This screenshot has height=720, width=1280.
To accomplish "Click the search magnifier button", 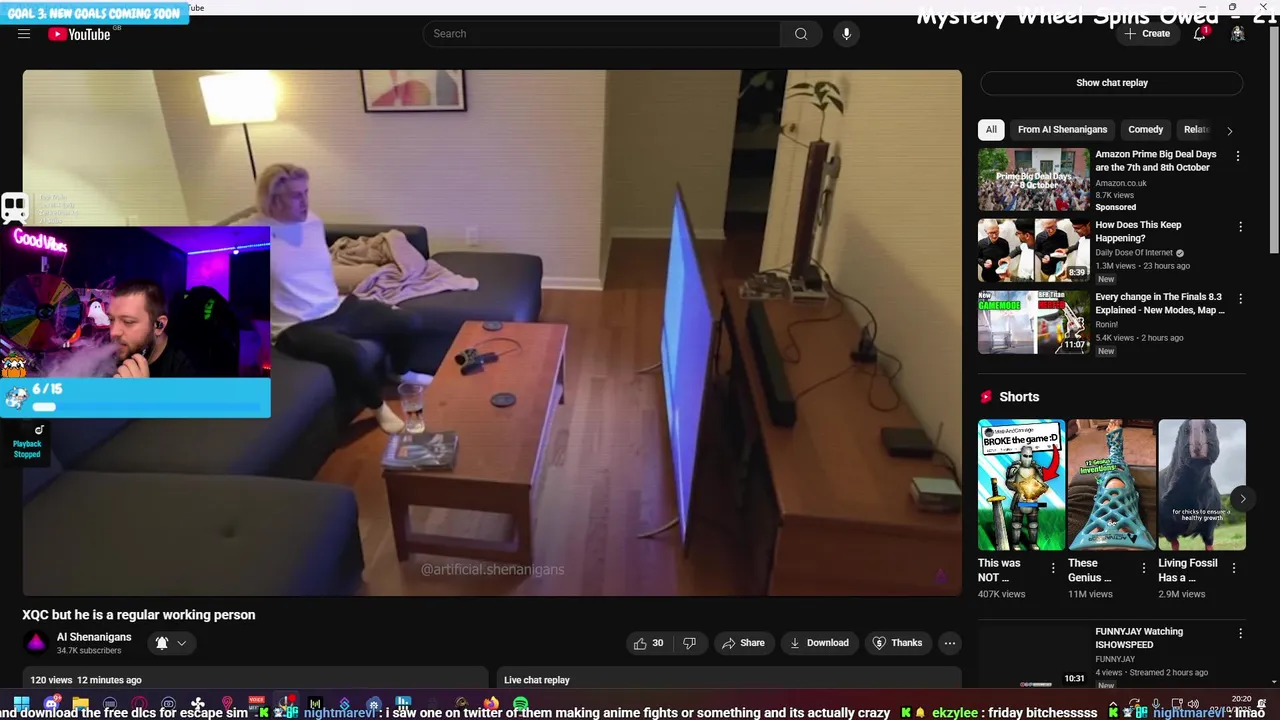I will click(801, 34).
